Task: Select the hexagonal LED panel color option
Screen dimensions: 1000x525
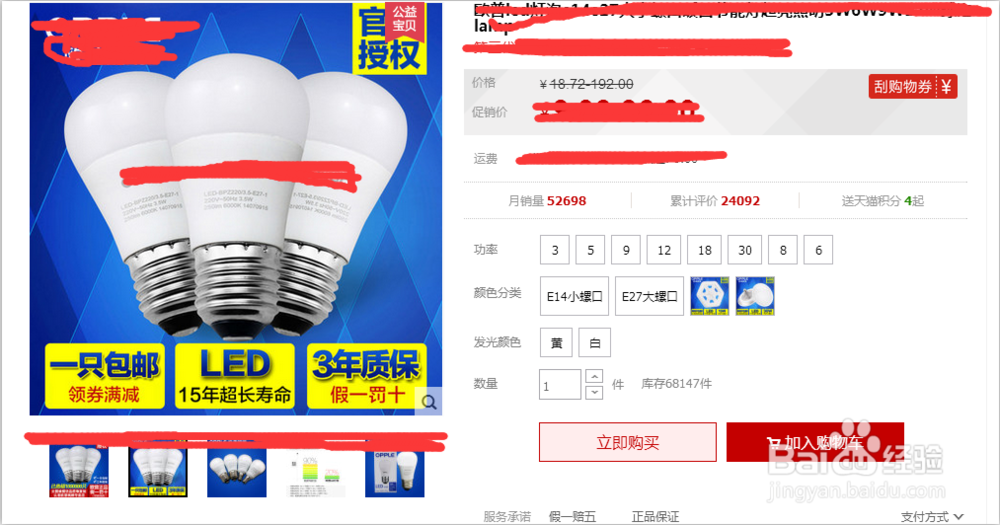Action: (x=710, y=296)
